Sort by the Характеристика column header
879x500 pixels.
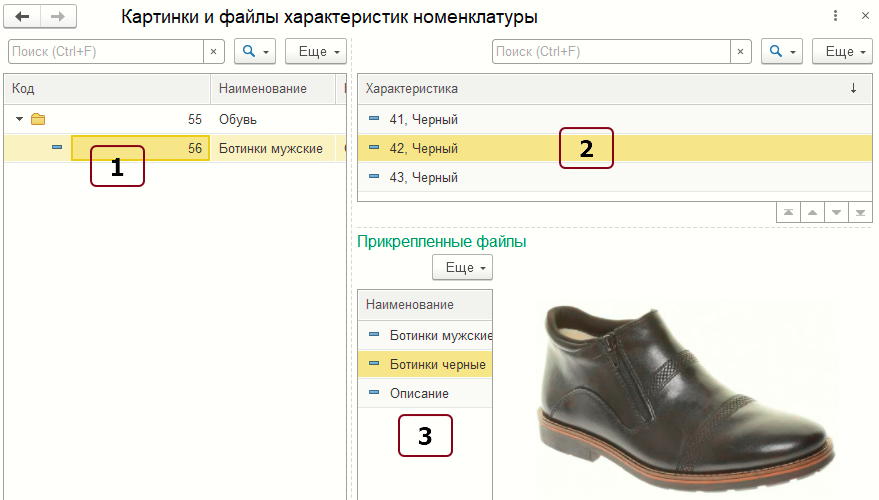pos(600,89)
